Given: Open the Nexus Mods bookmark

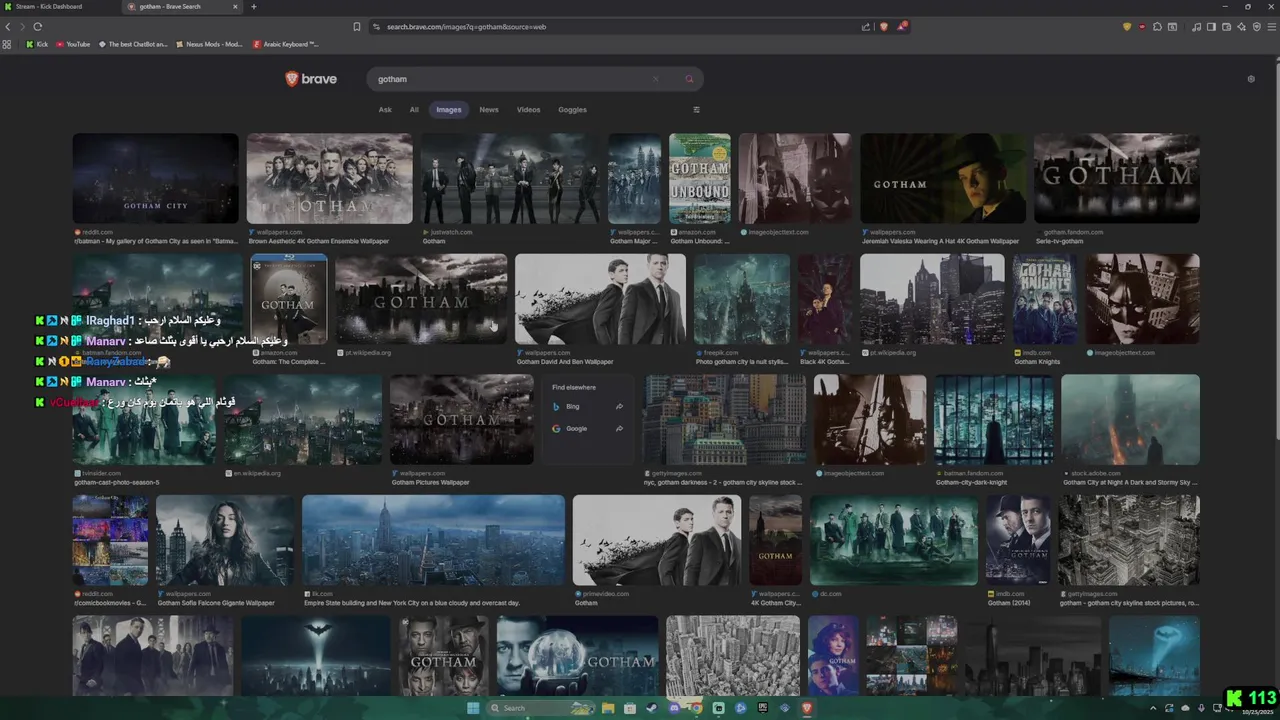Looking at the screenshot, I should click(x=209, y=44).
